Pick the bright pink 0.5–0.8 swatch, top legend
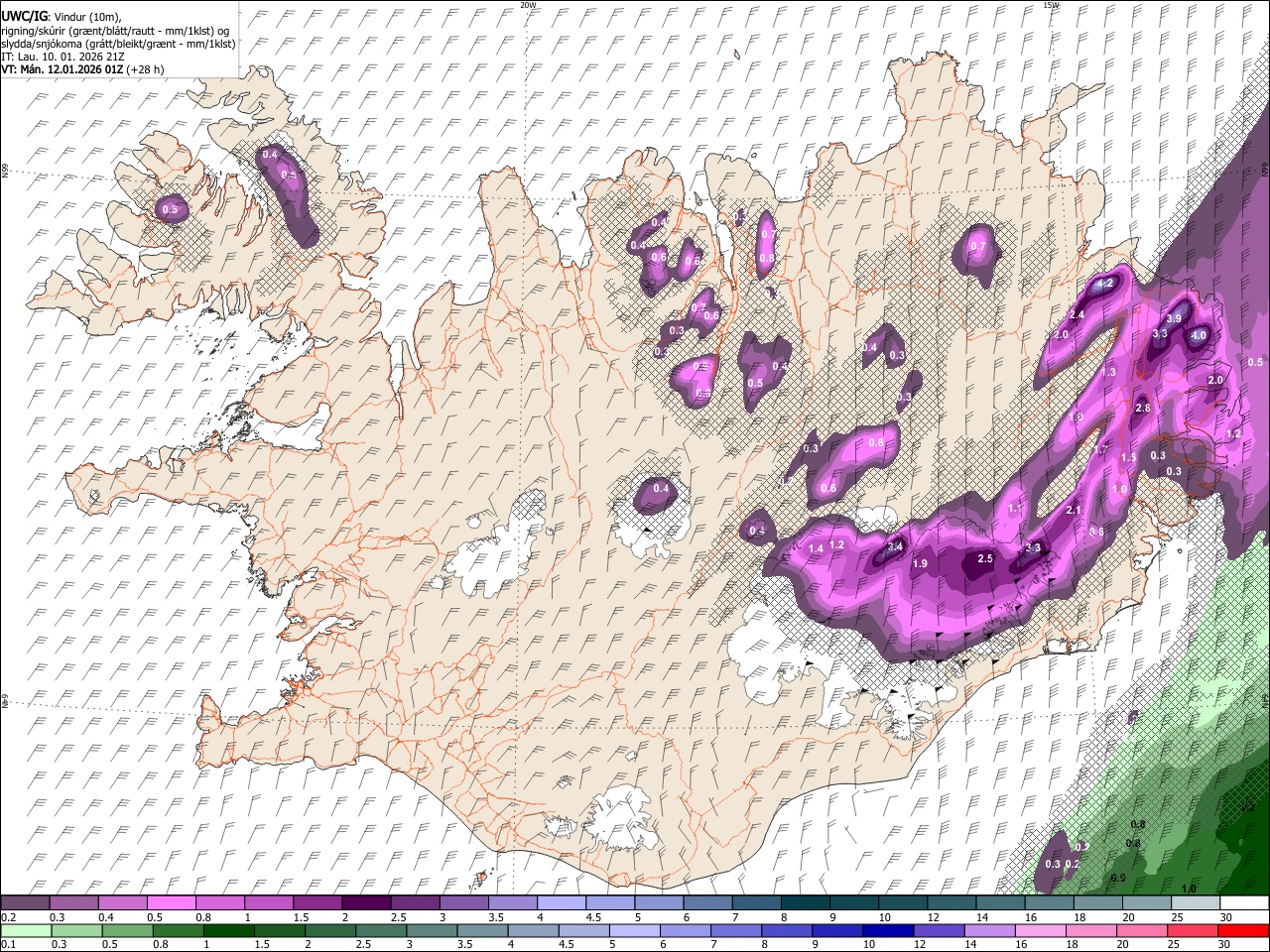Viewport: 1270px width, 952px height. click(x=172, y=902)
